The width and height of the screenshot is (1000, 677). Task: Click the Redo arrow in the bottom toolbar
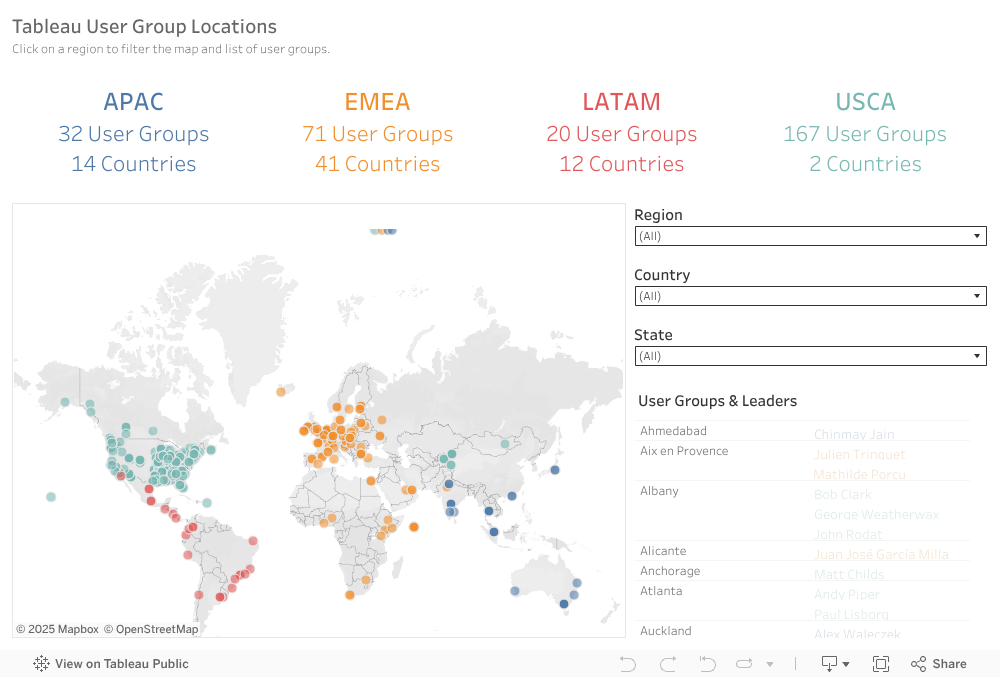668,664
